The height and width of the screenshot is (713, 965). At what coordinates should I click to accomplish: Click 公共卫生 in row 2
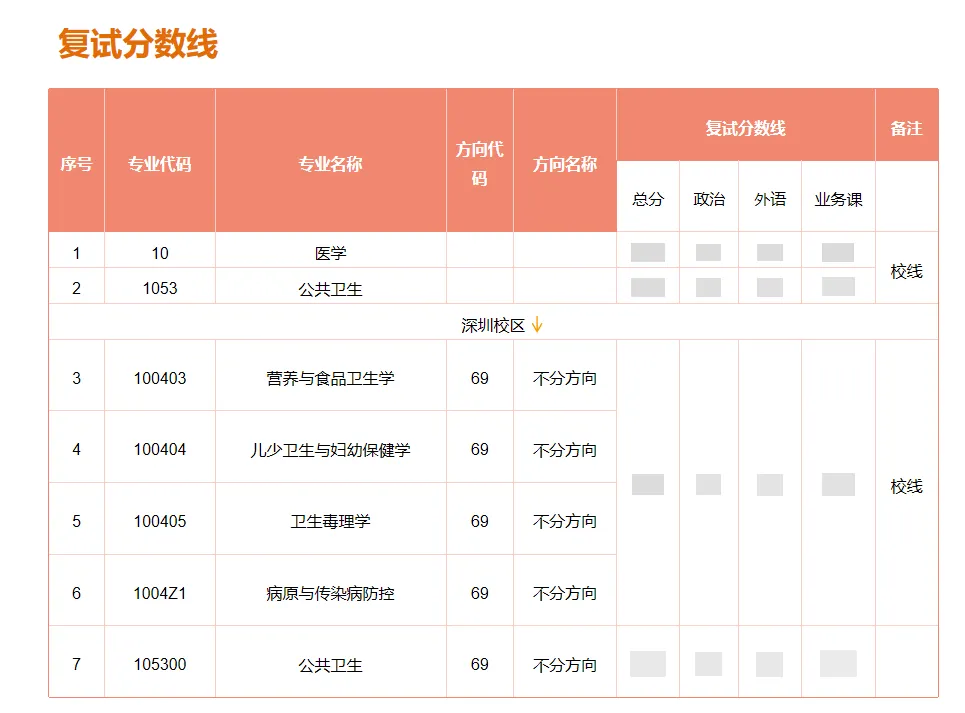[x=330, y=289]
